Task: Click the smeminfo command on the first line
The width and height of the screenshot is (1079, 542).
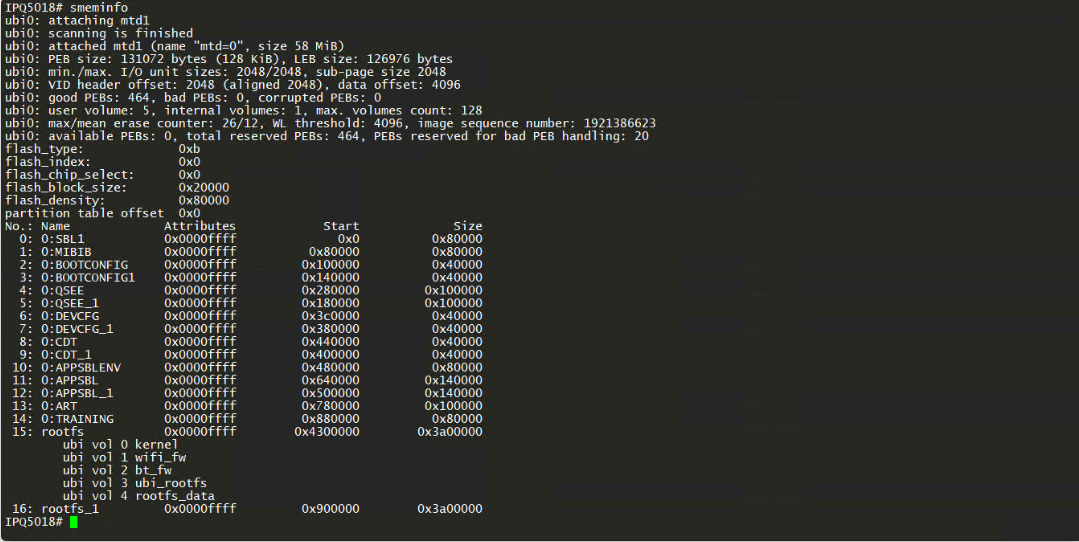Action: [x=99, y=8]
